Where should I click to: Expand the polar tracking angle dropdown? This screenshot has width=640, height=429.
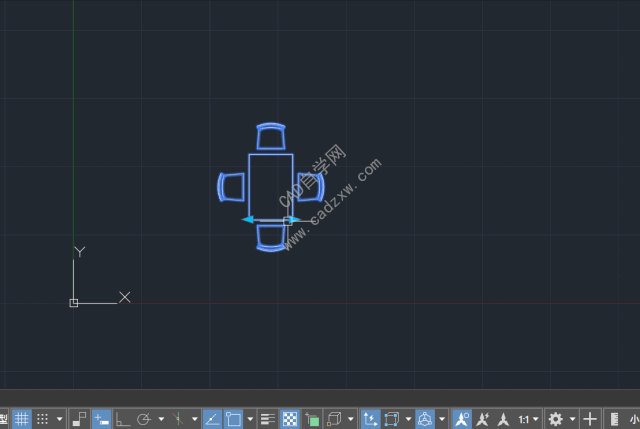161,419
